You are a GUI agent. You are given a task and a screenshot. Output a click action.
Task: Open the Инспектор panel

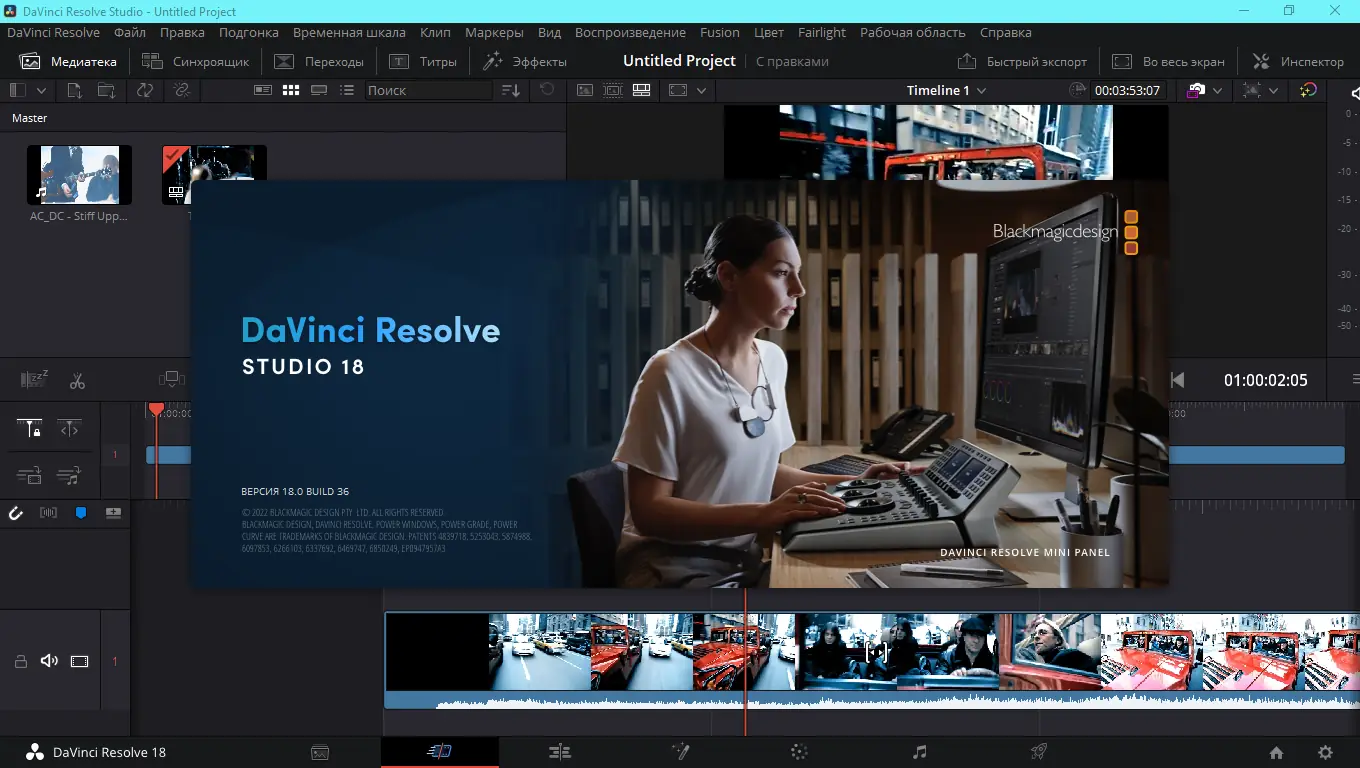(1298, 61)
